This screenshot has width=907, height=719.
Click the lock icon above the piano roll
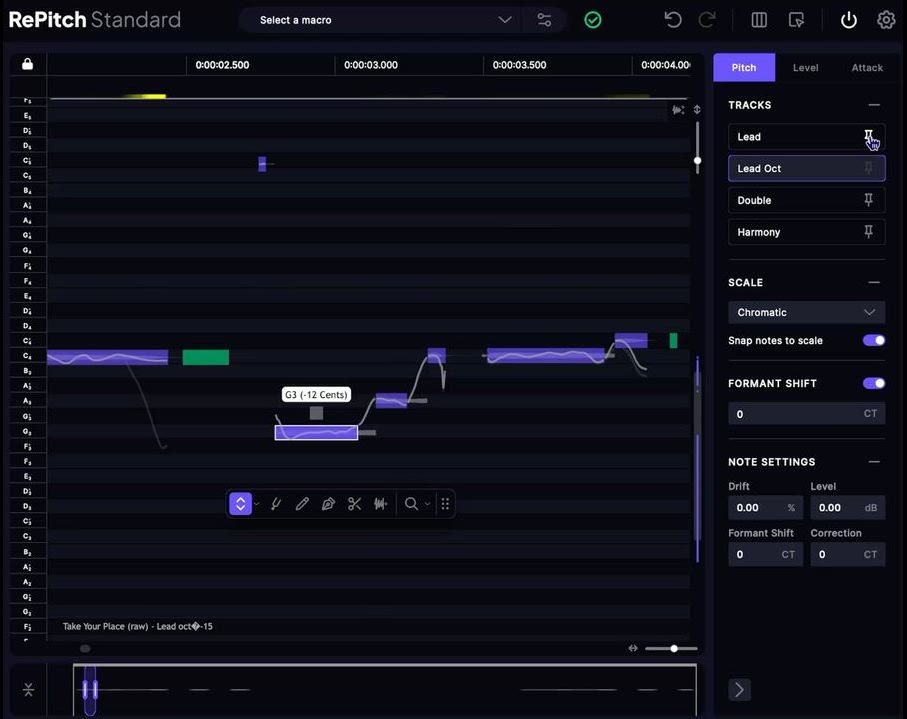click(27, 64)
